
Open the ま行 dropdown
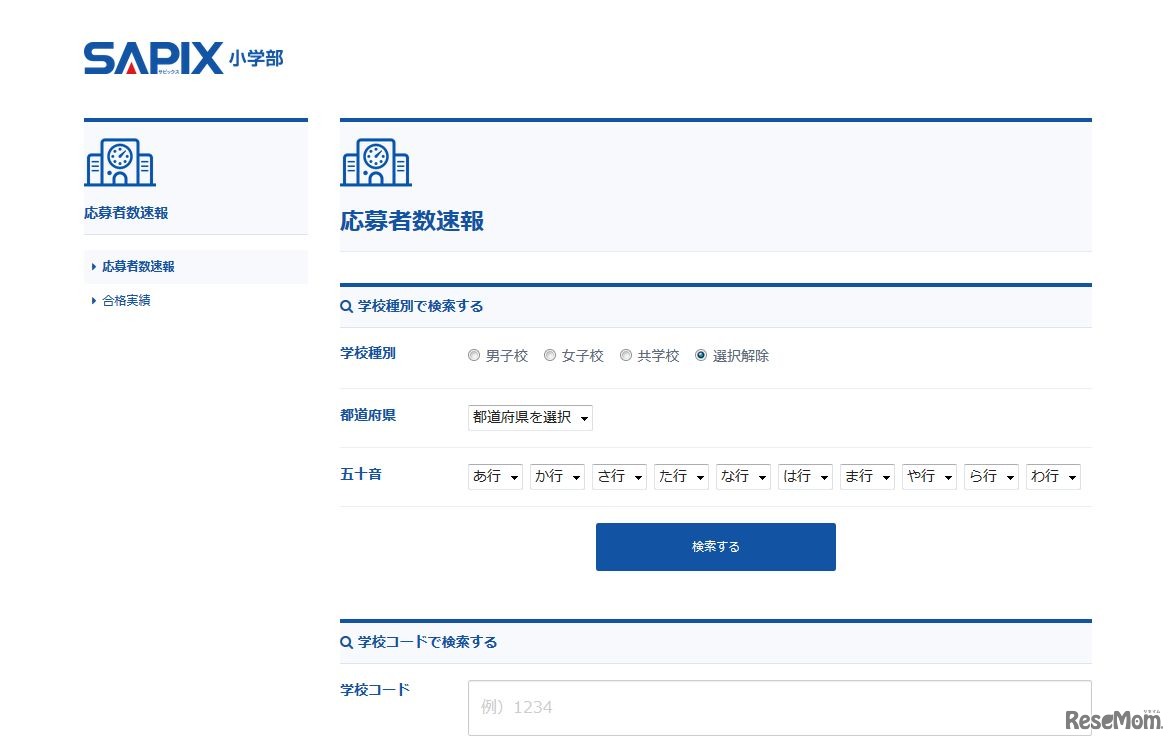click(x=867, y=477)
